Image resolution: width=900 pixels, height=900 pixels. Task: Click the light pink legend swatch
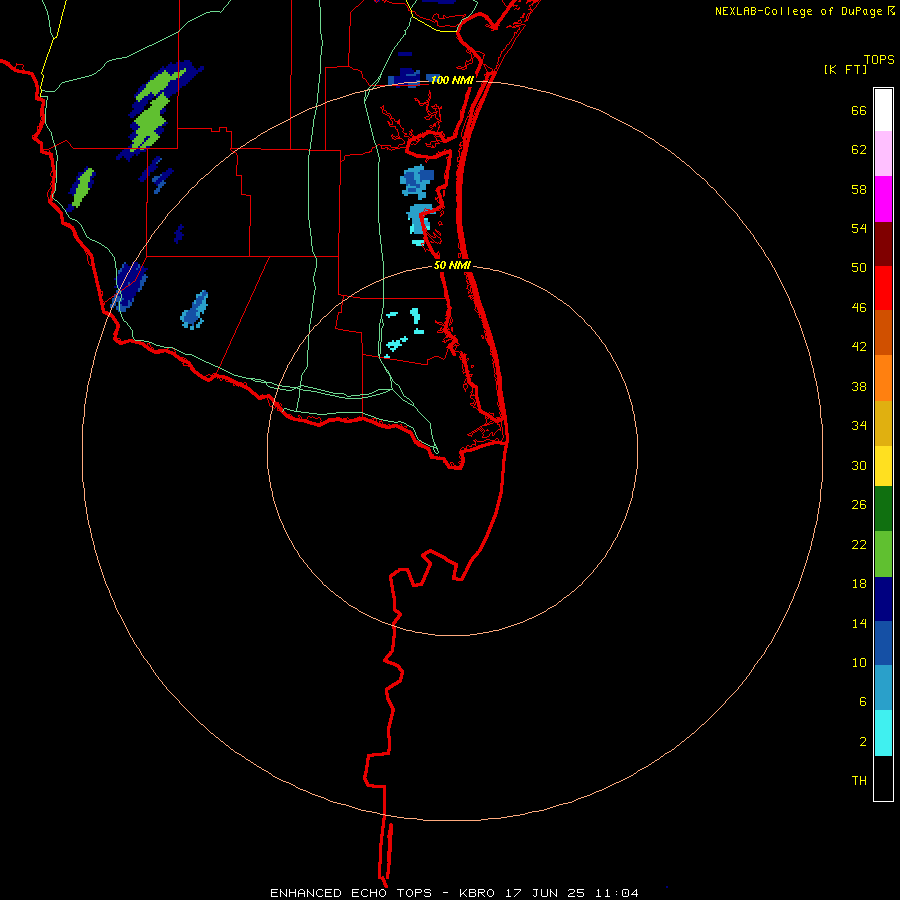pyautogui.click(x=883, y=154)
